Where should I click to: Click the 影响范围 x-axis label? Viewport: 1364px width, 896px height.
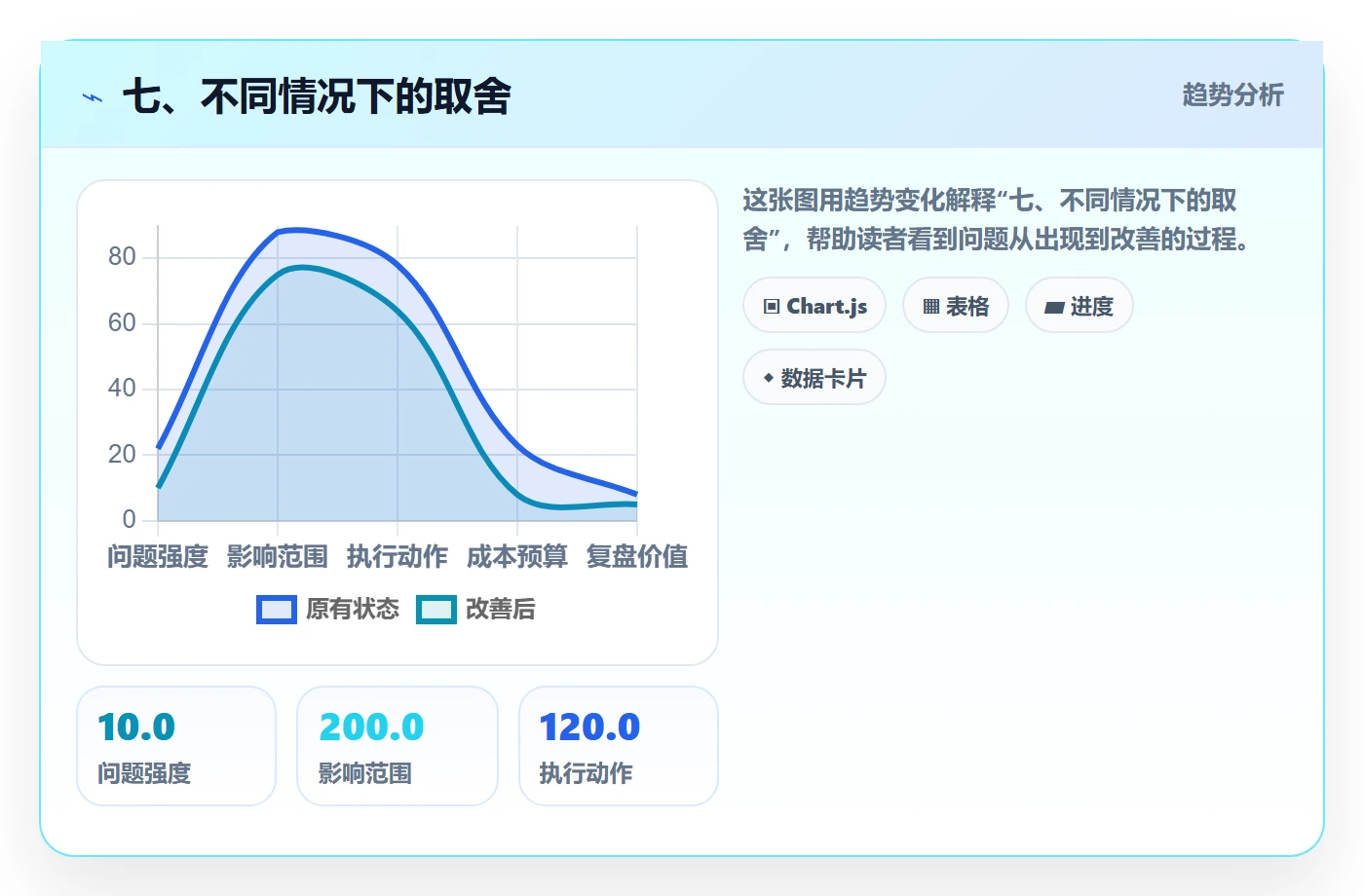(278, 557)
